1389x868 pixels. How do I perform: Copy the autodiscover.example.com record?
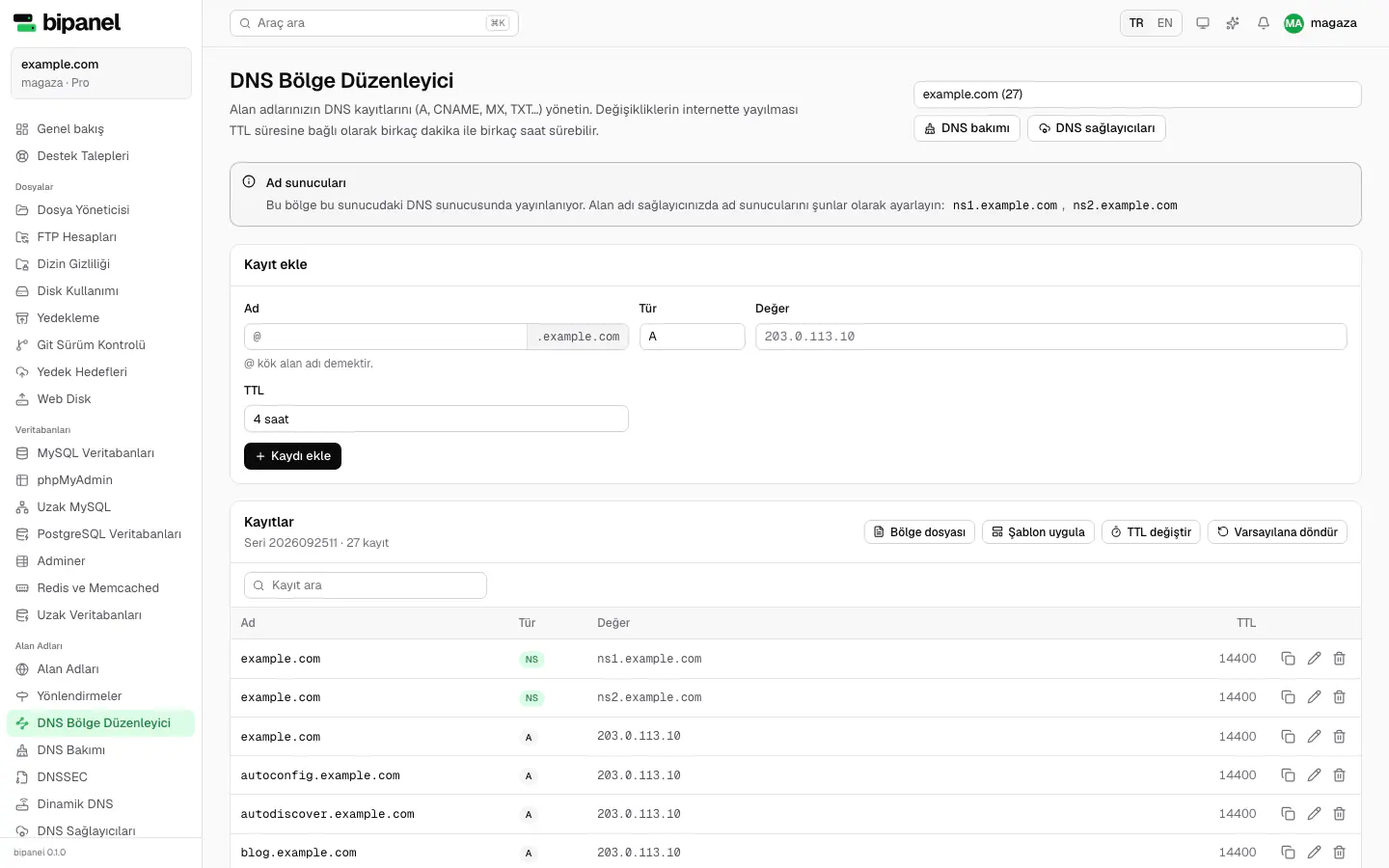[1288, 814]
